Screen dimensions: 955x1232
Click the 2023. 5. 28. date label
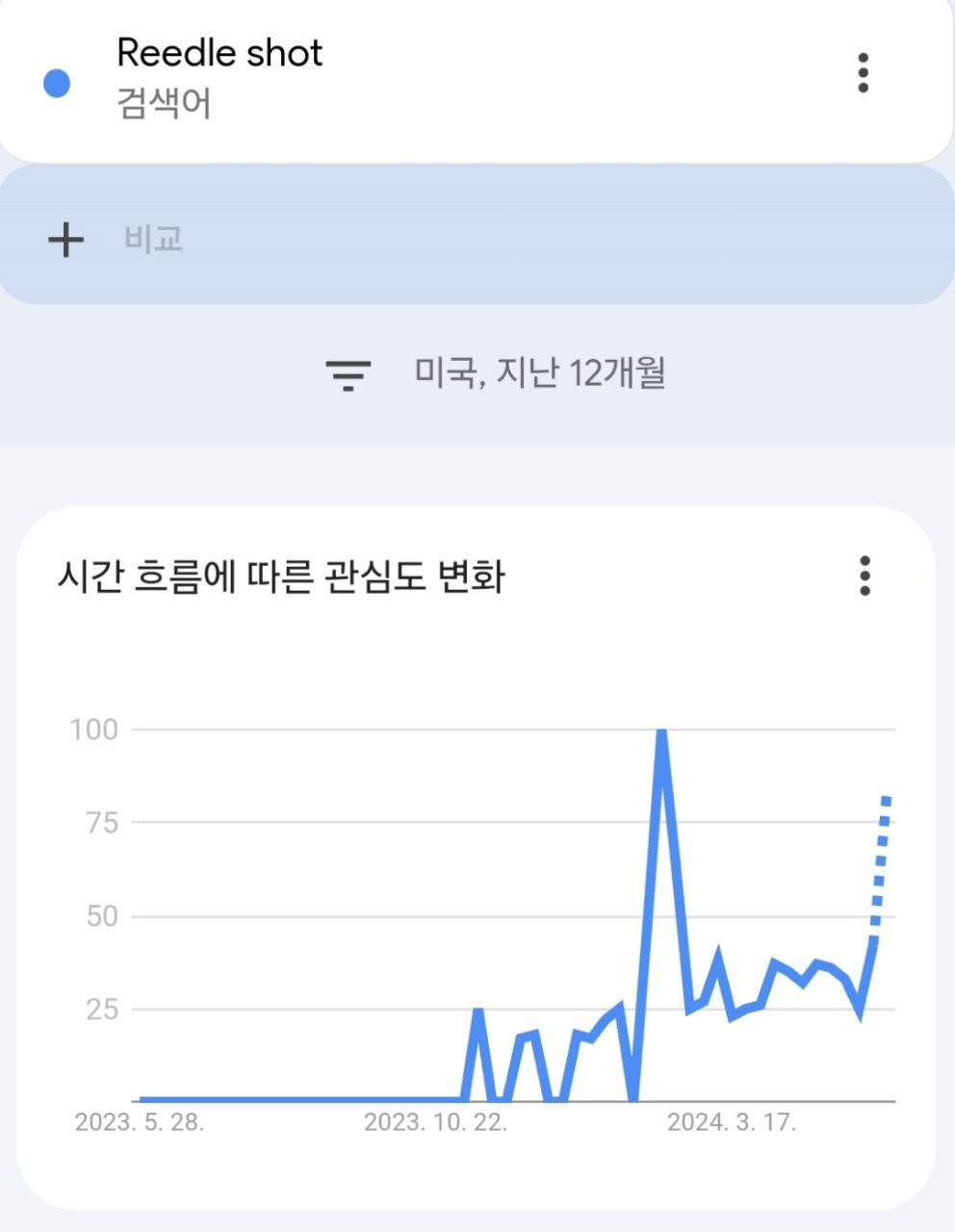click(x=140, y=1122)
